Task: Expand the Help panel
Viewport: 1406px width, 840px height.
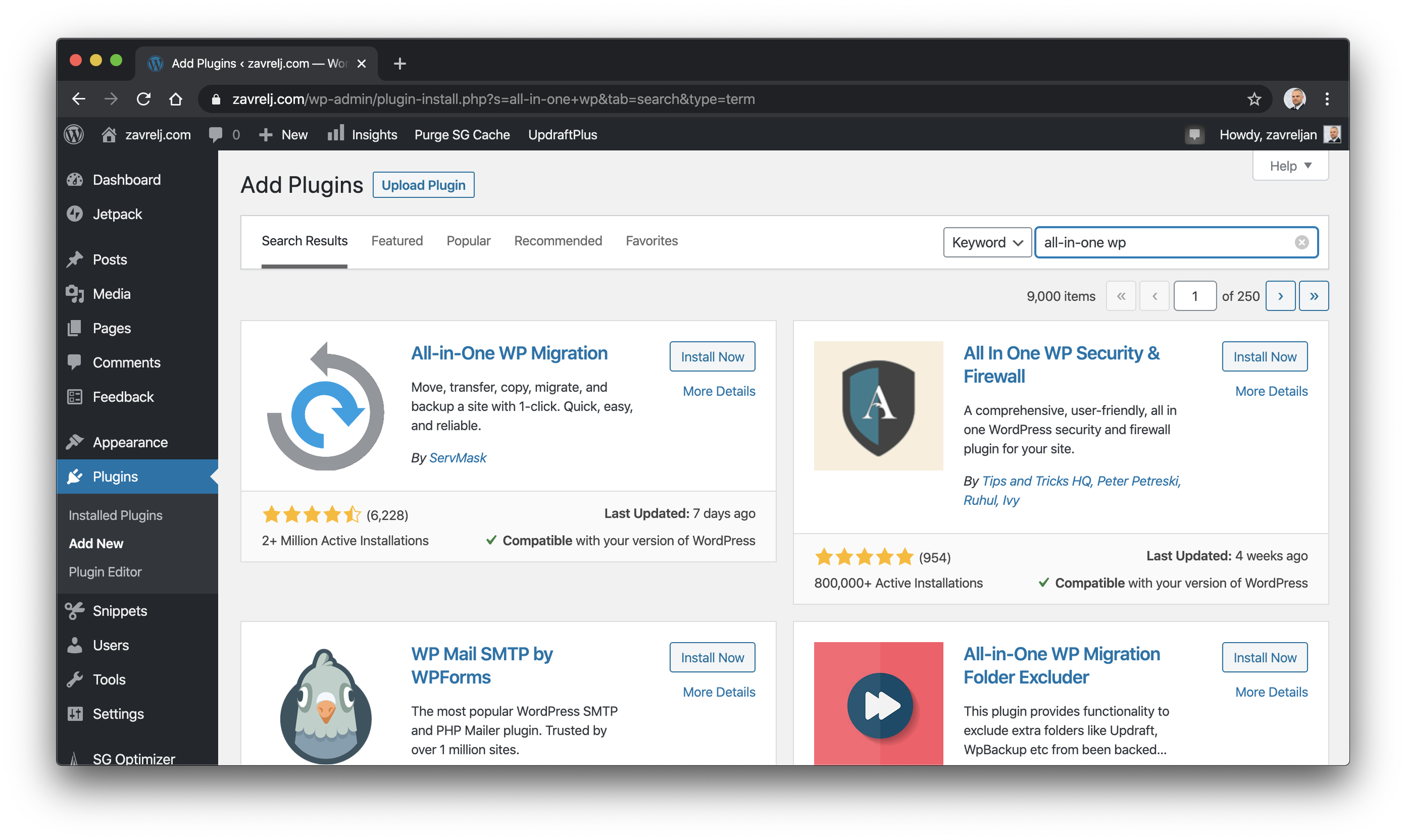Action: (x=1290, y=166)
